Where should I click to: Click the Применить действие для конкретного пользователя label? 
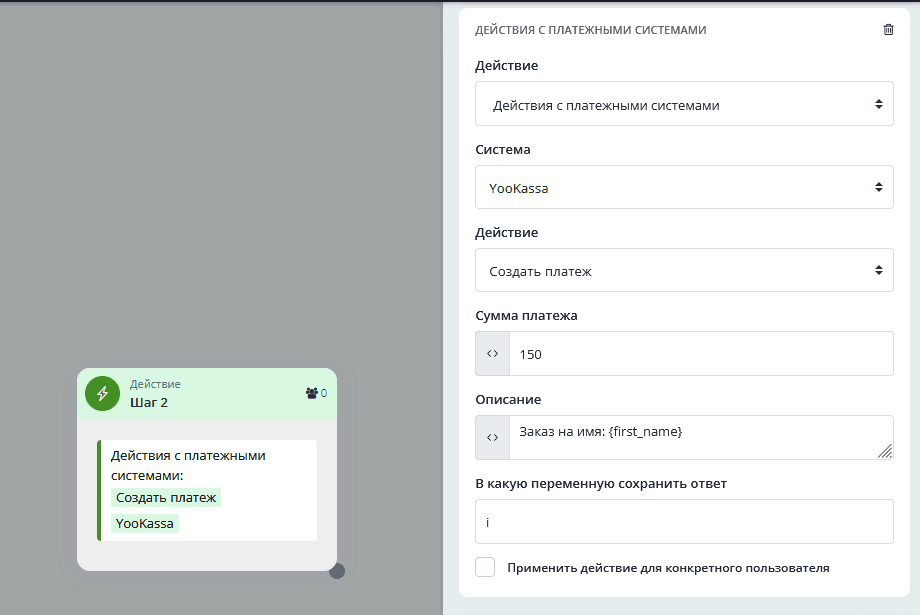coord(668,568)
